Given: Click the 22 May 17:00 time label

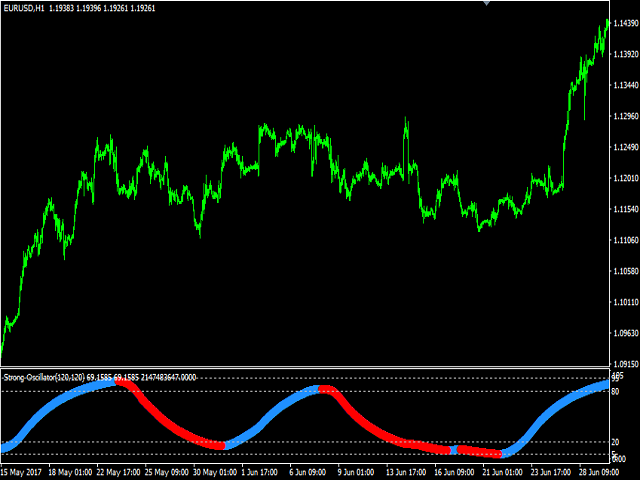Looking at the screenshot, I should [x=118, y=473].
